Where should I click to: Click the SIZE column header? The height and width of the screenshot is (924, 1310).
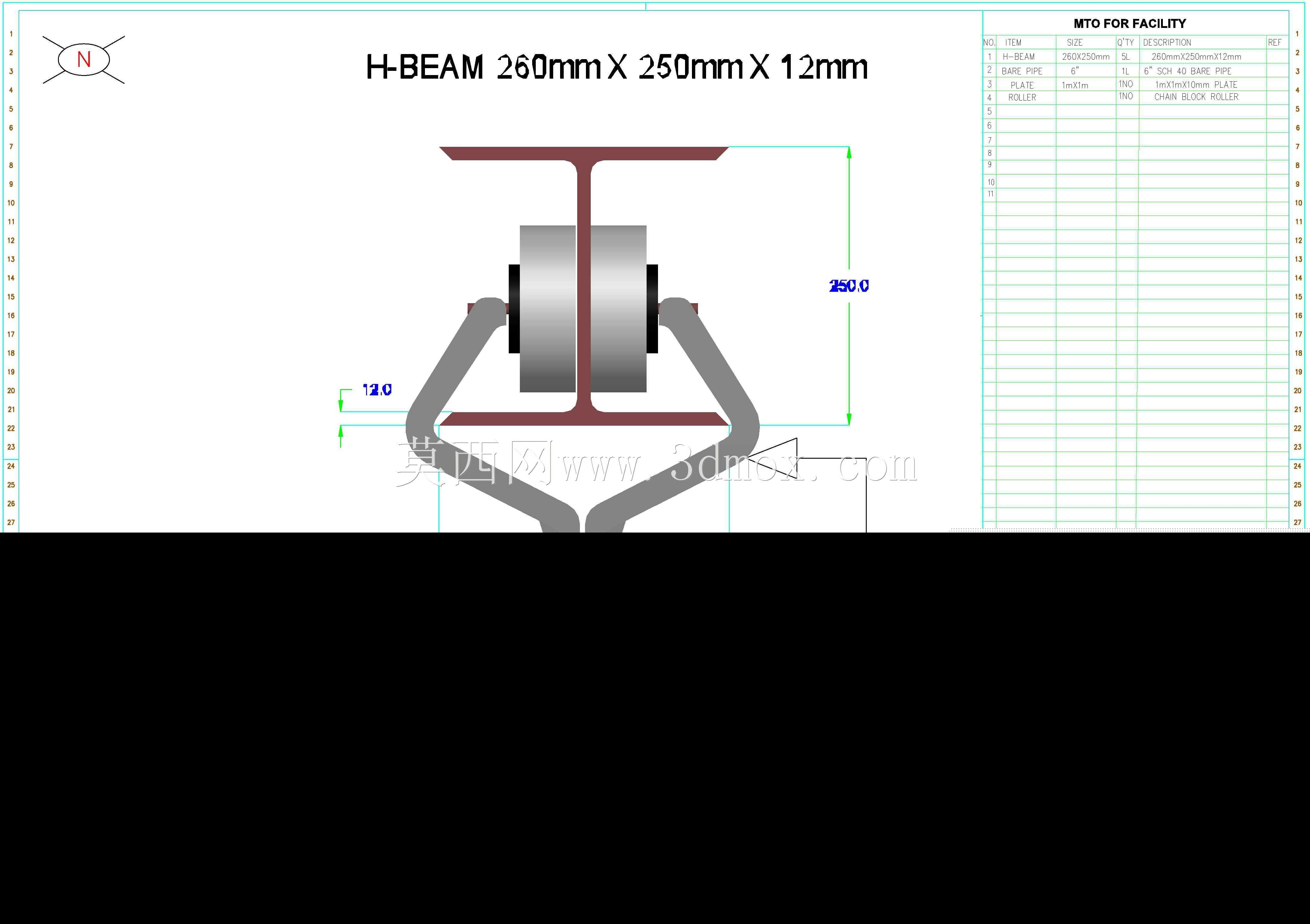click(1075, 43)
